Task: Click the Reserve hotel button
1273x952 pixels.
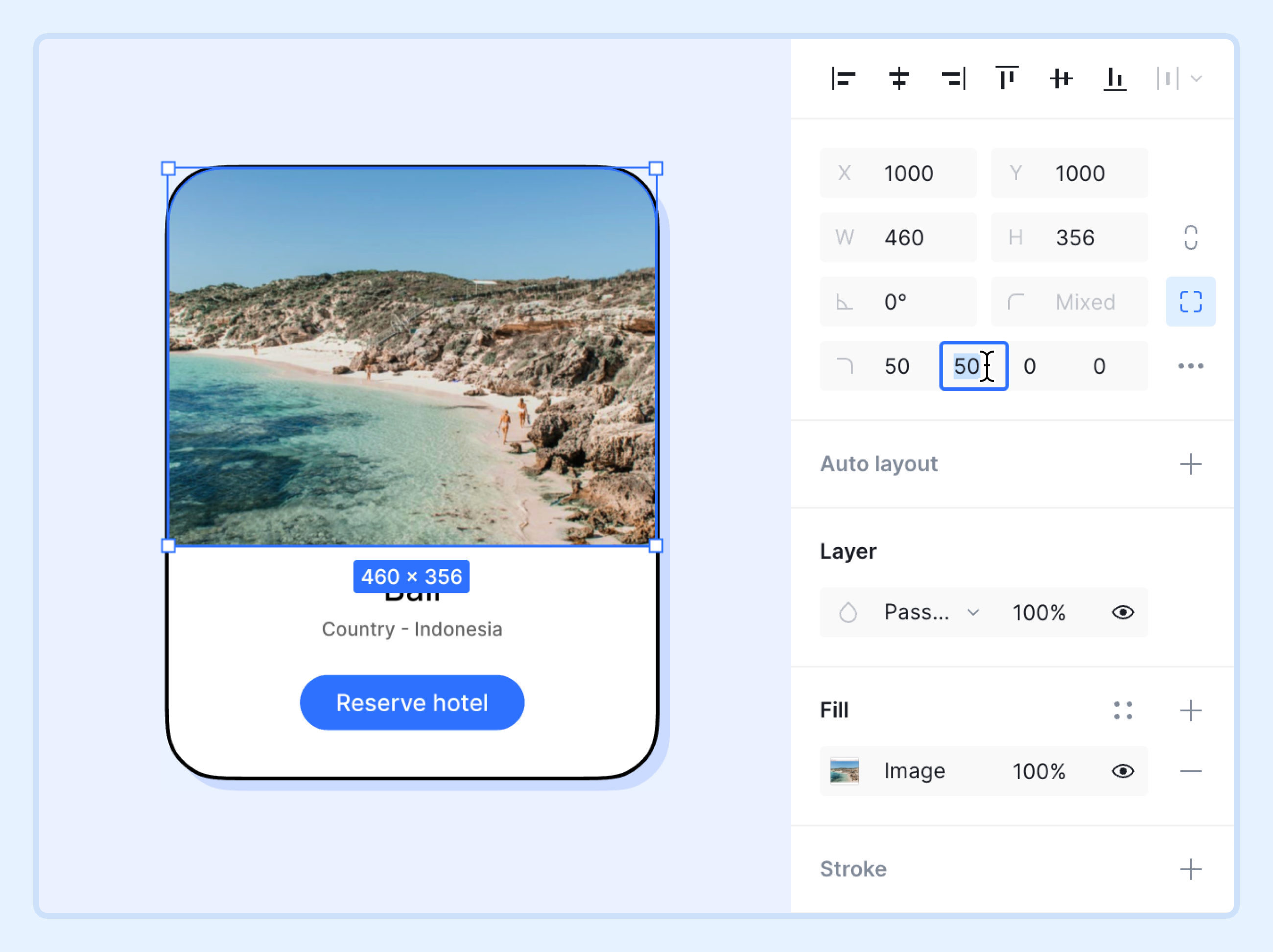Action: (x=412, y=703)
